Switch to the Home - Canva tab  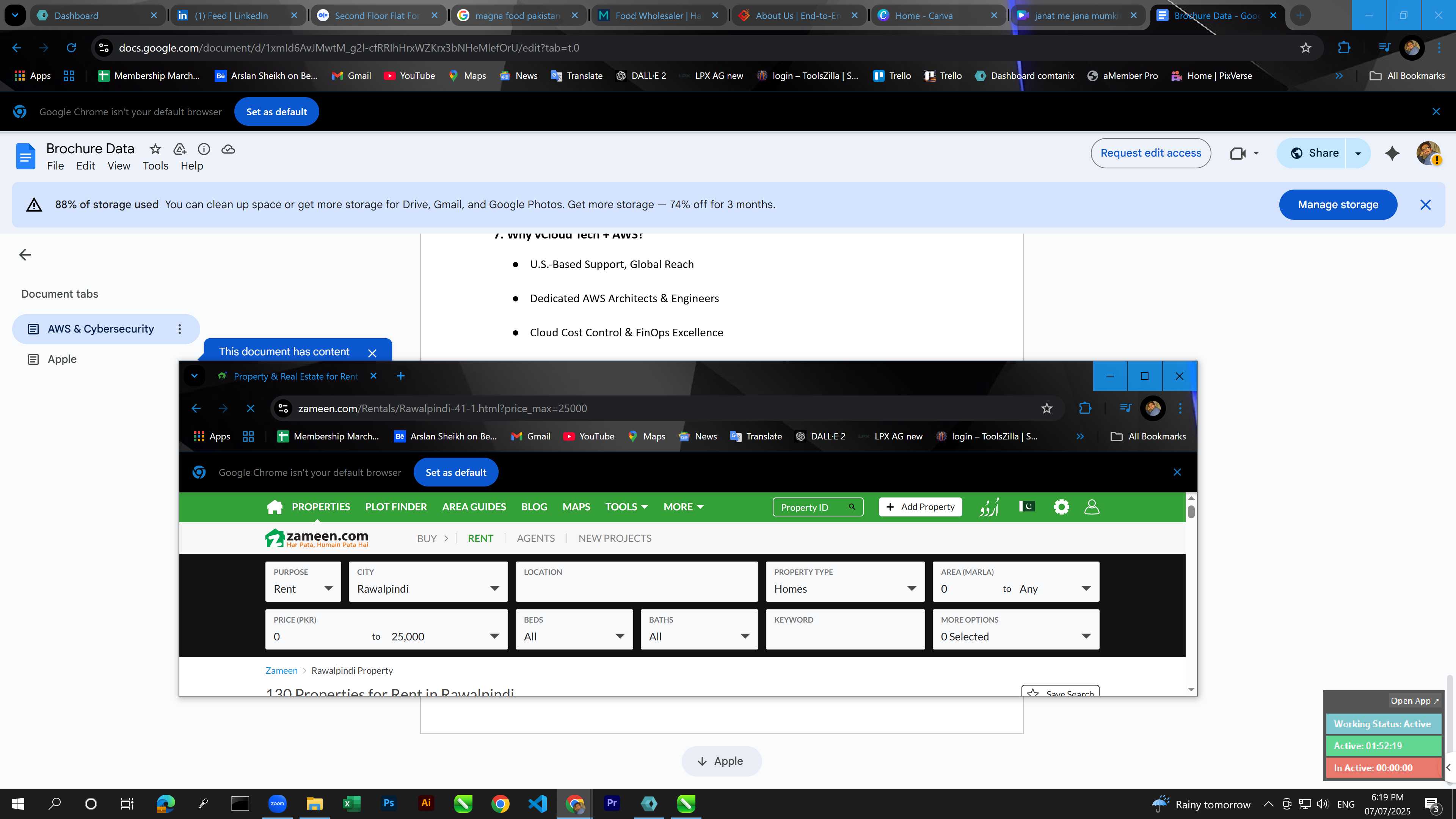tap(938, 16)
